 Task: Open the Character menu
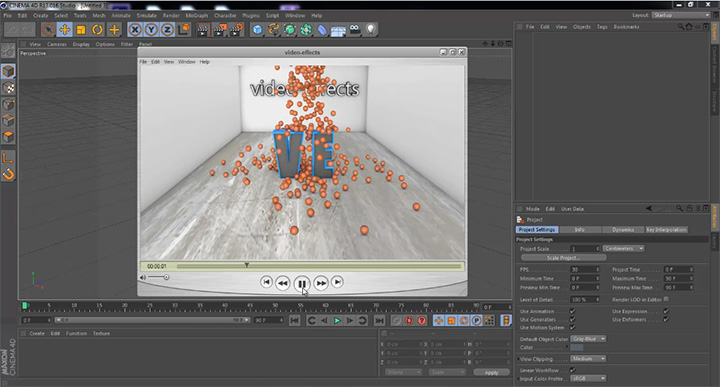click(225, 16)
